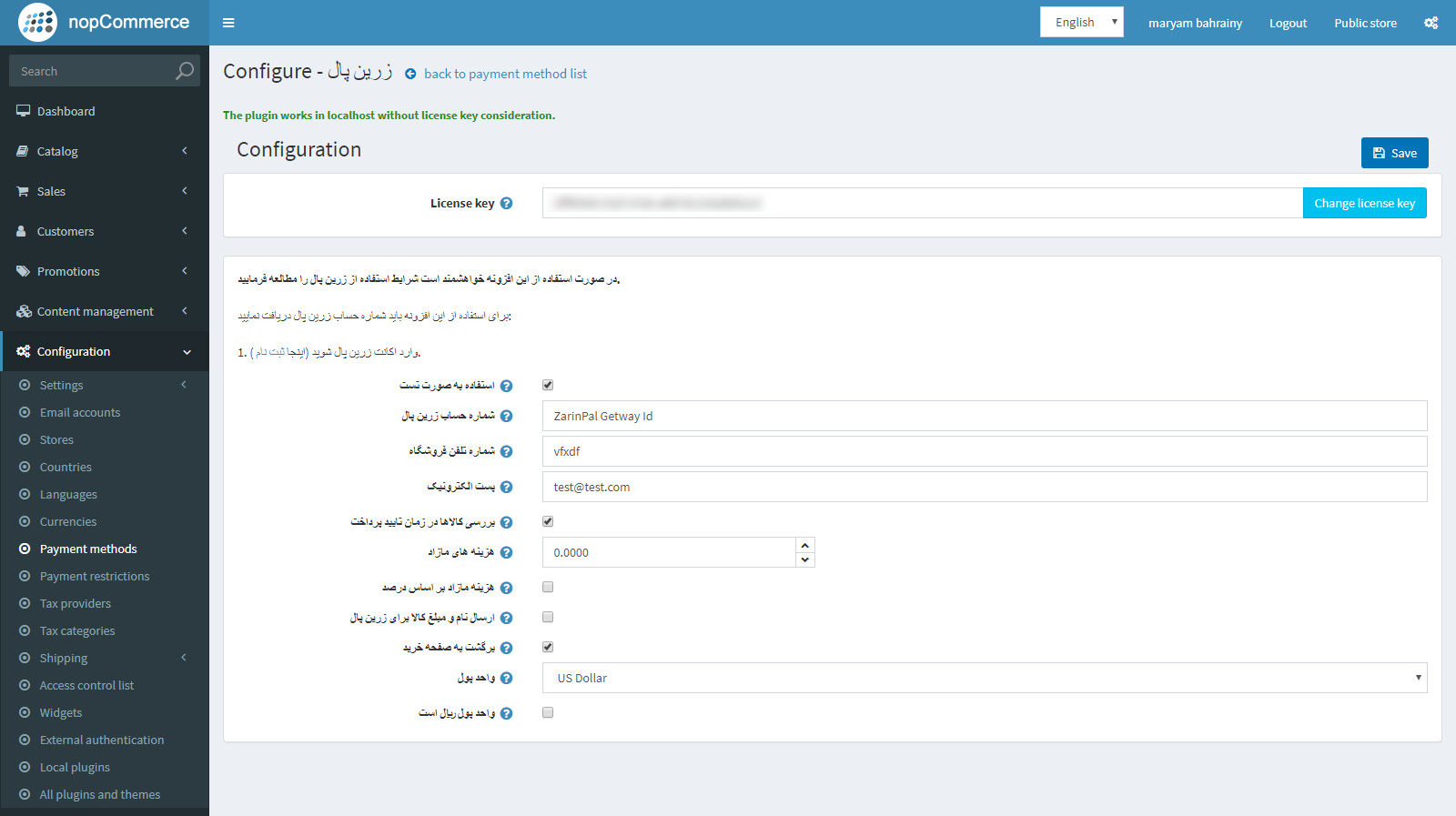1456x816 pixels.
Task: Follow back to payment method list link
Action: click(505, 74)
